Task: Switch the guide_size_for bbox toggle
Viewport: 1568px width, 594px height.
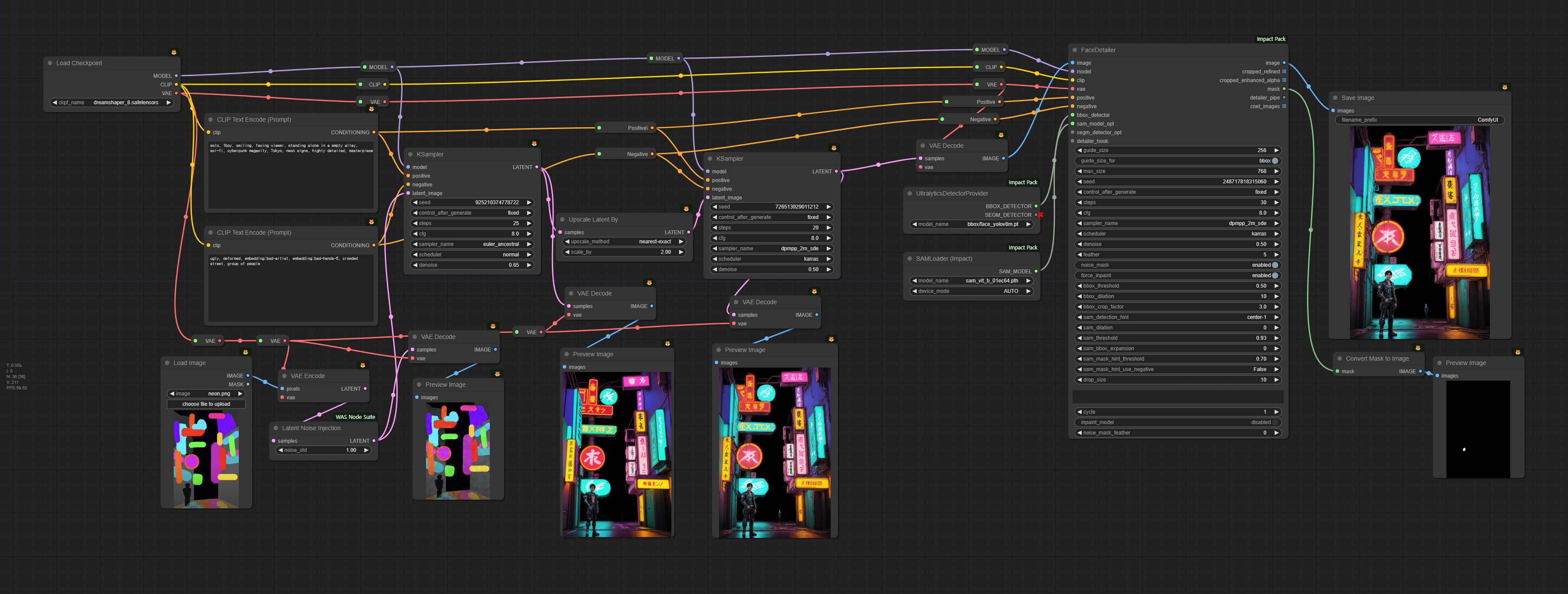Action: tap(1274, 161)
